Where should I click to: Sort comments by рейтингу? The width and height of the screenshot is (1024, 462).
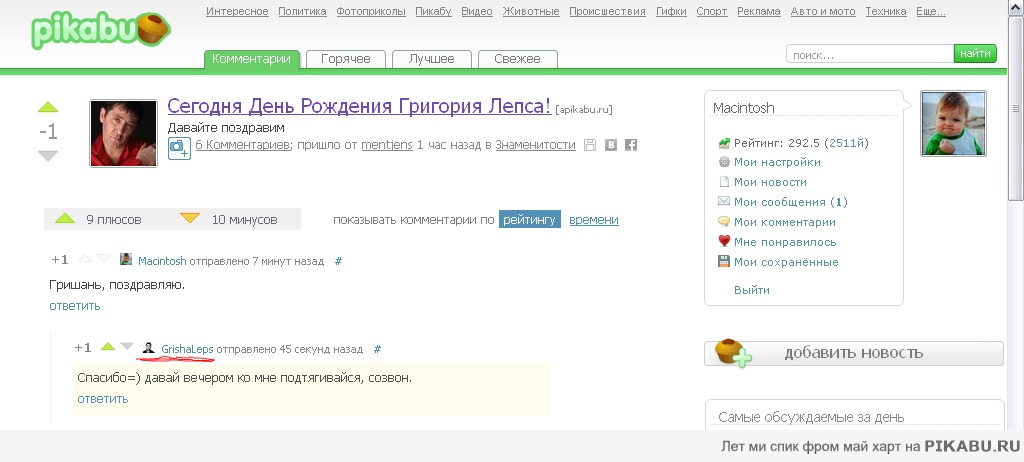pos(530,220)
